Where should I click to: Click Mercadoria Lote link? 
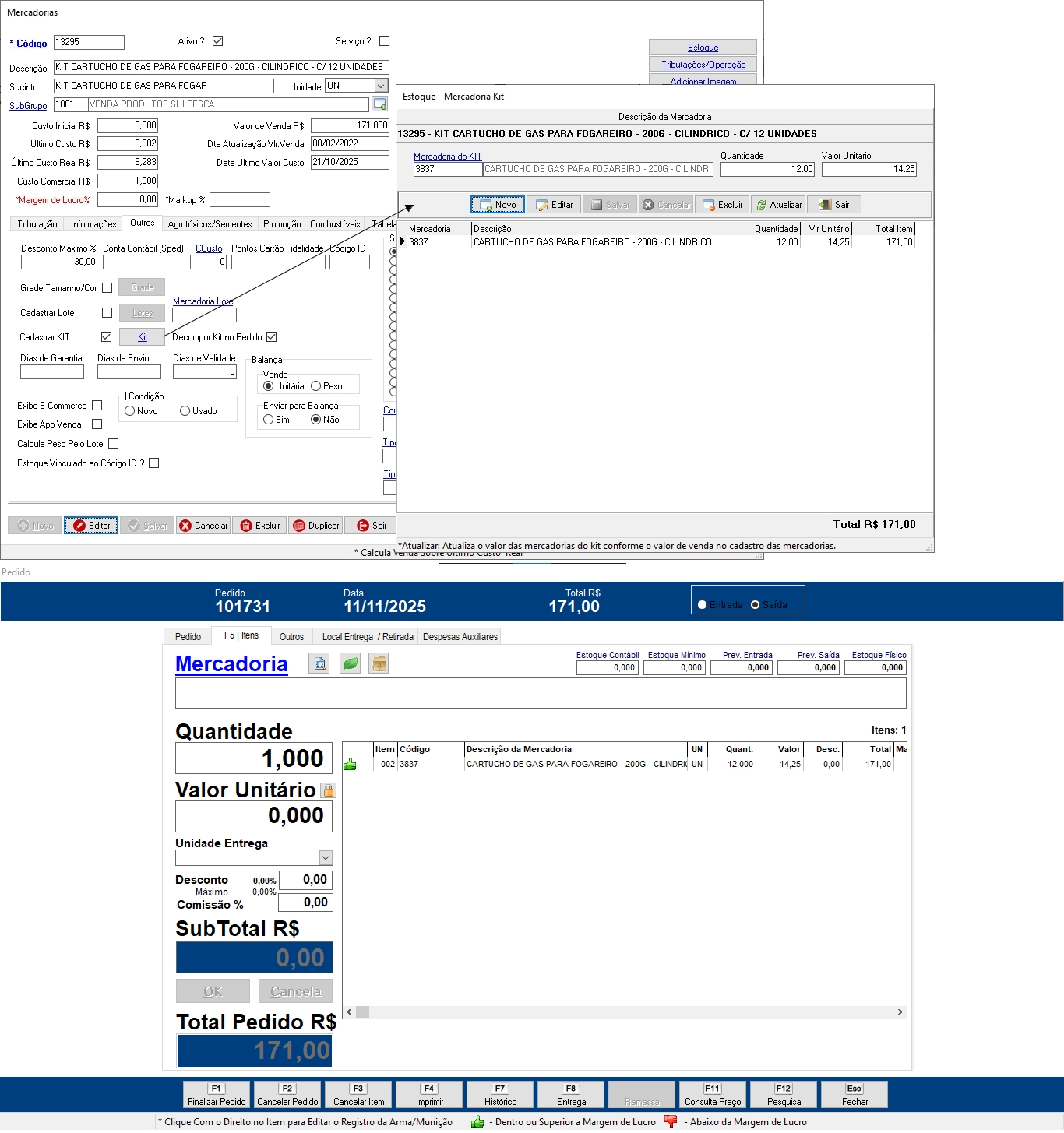coord(203,301)
